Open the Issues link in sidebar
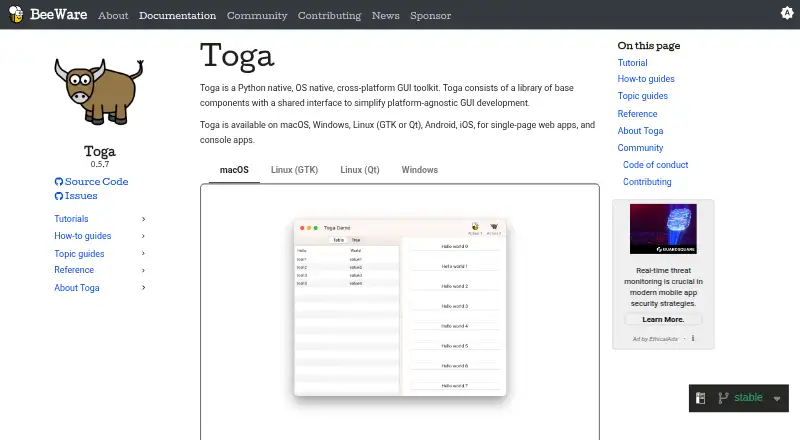This screenshot has width=800, height=440. 81,196
